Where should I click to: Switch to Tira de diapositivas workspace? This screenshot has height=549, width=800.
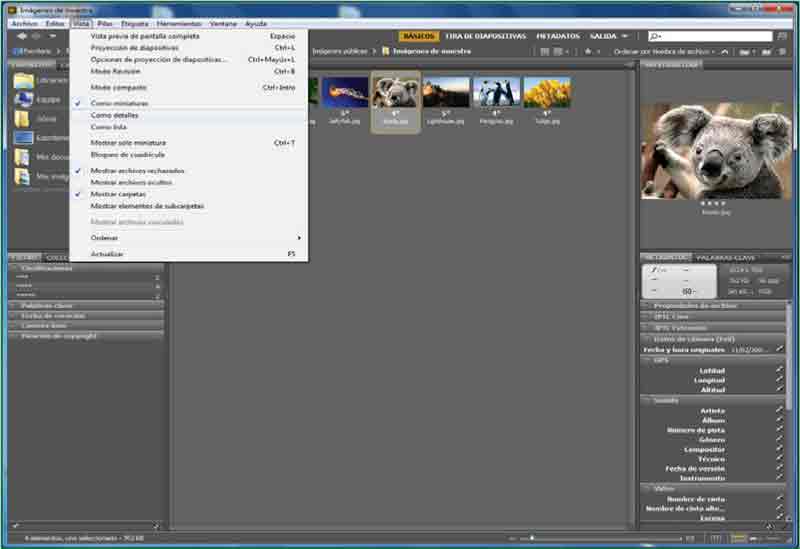tap(485, 36)
